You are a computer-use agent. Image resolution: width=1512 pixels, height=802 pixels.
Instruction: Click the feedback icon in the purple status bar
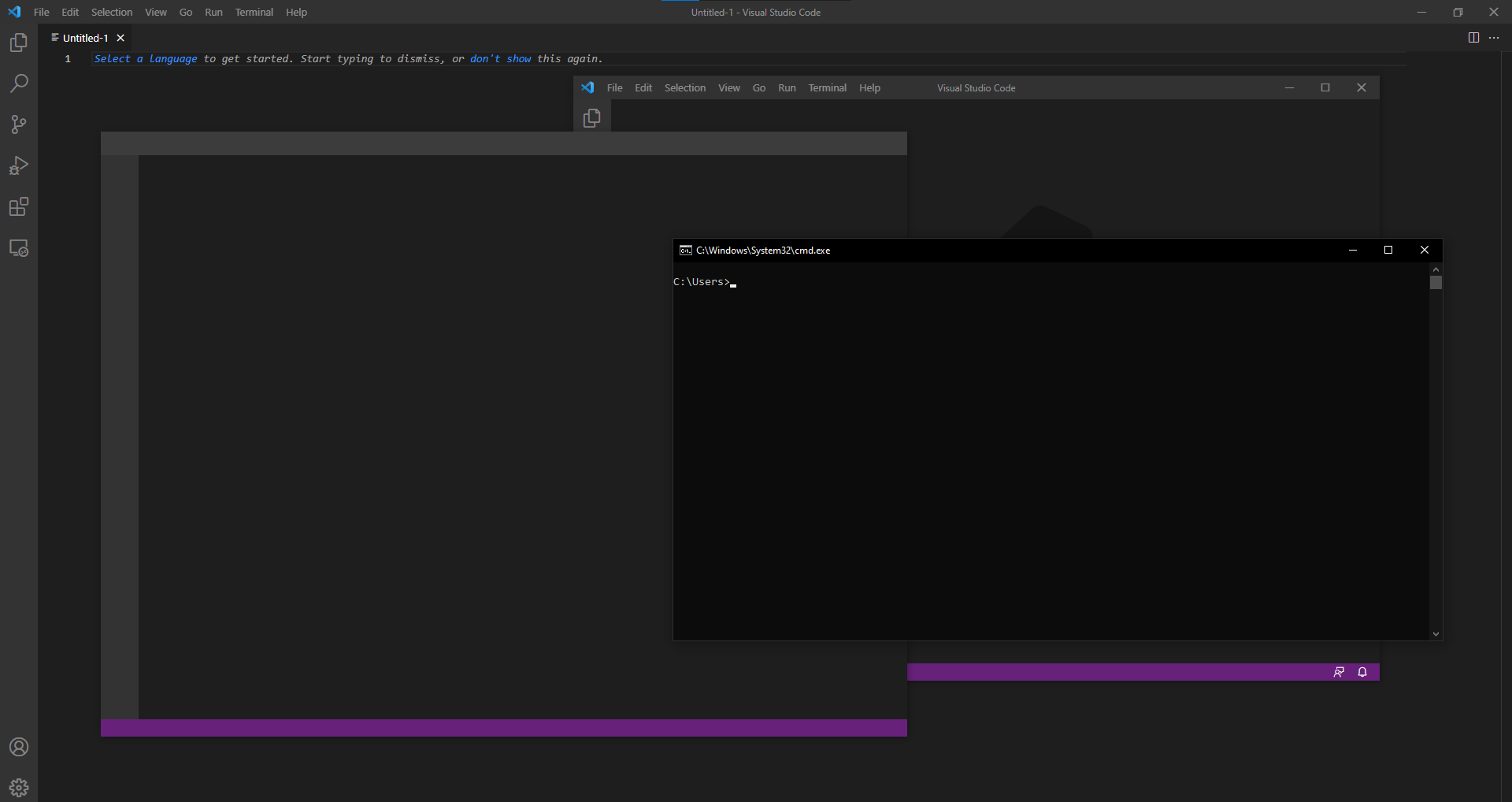pyautogui.click(x=1339, y=672)
